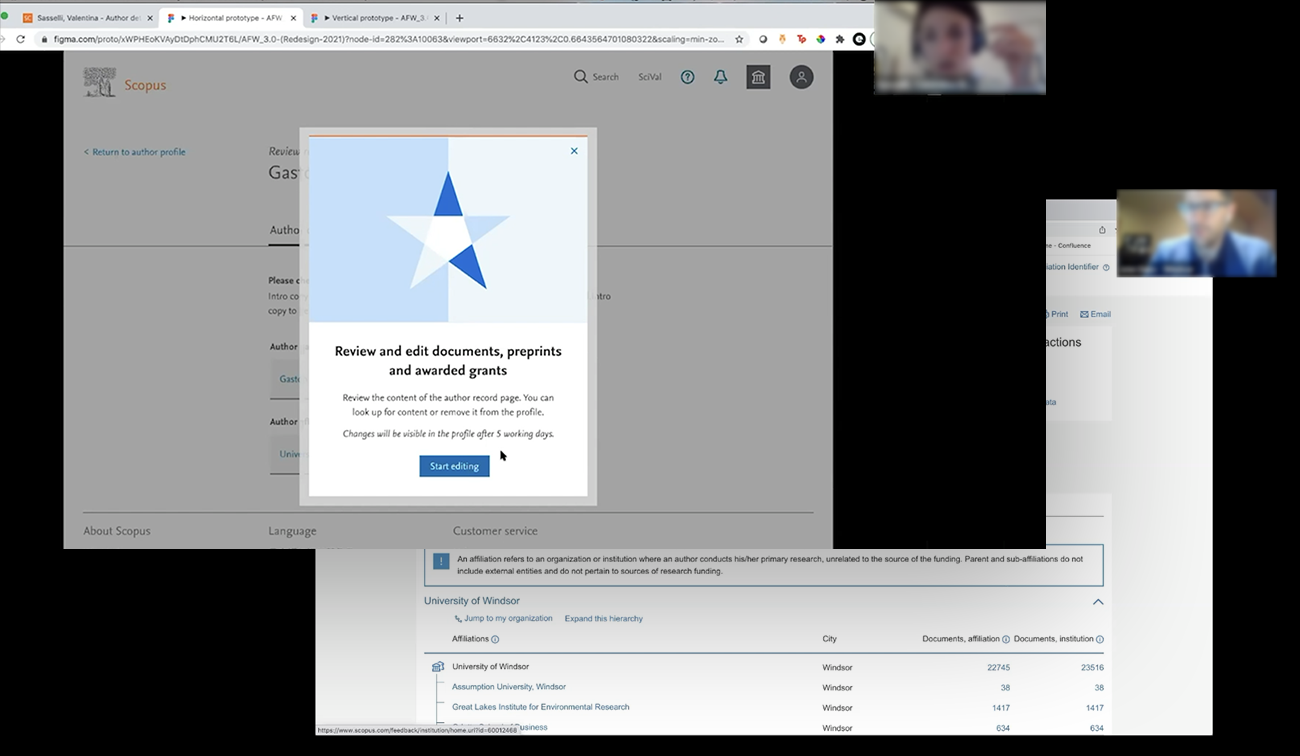Screen dimensions: 1300x756
Task: Click the red Tp extension icon
Action: tap(801, 39)
